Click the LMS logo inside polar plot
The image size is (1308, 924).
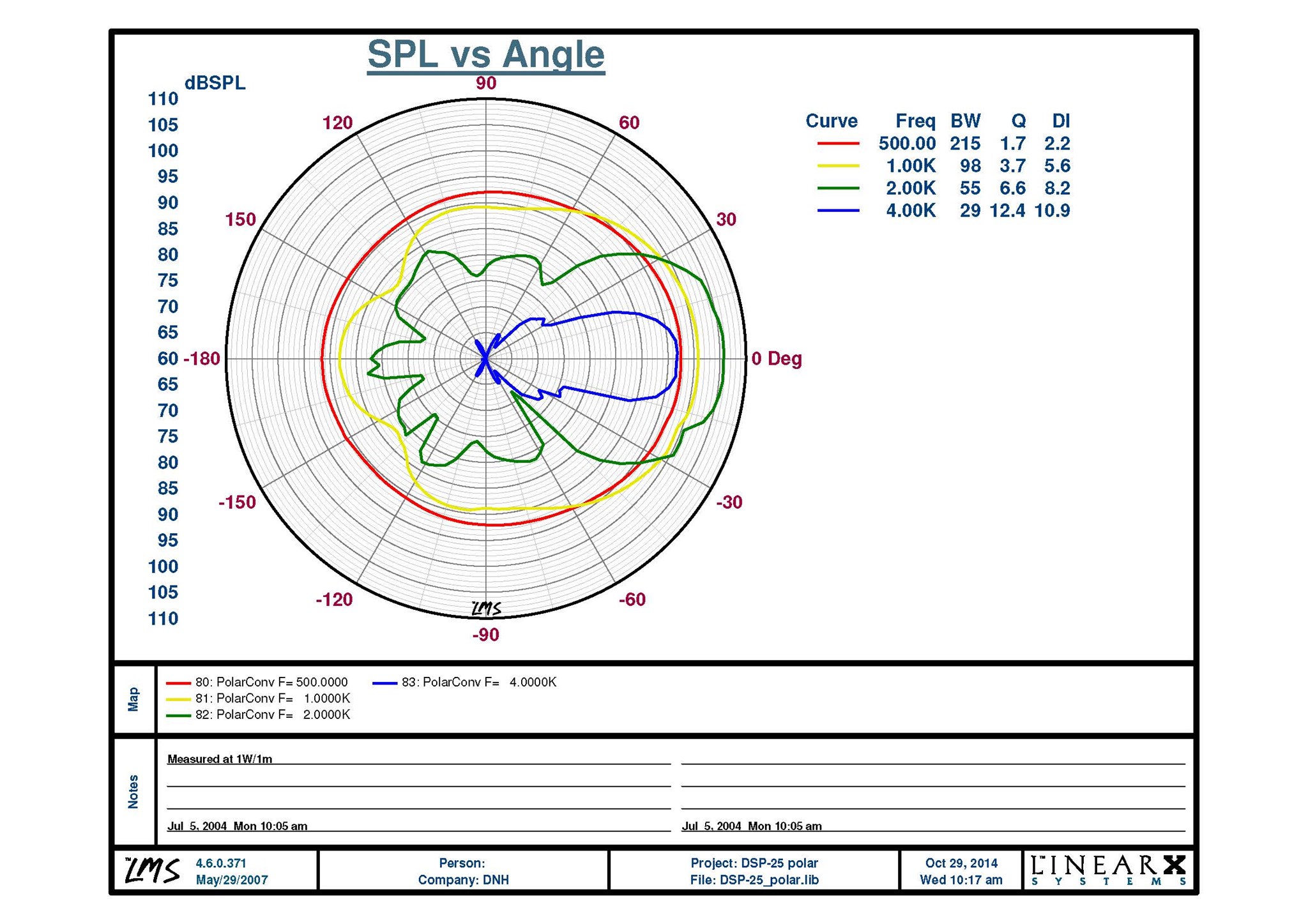point(486,609)
